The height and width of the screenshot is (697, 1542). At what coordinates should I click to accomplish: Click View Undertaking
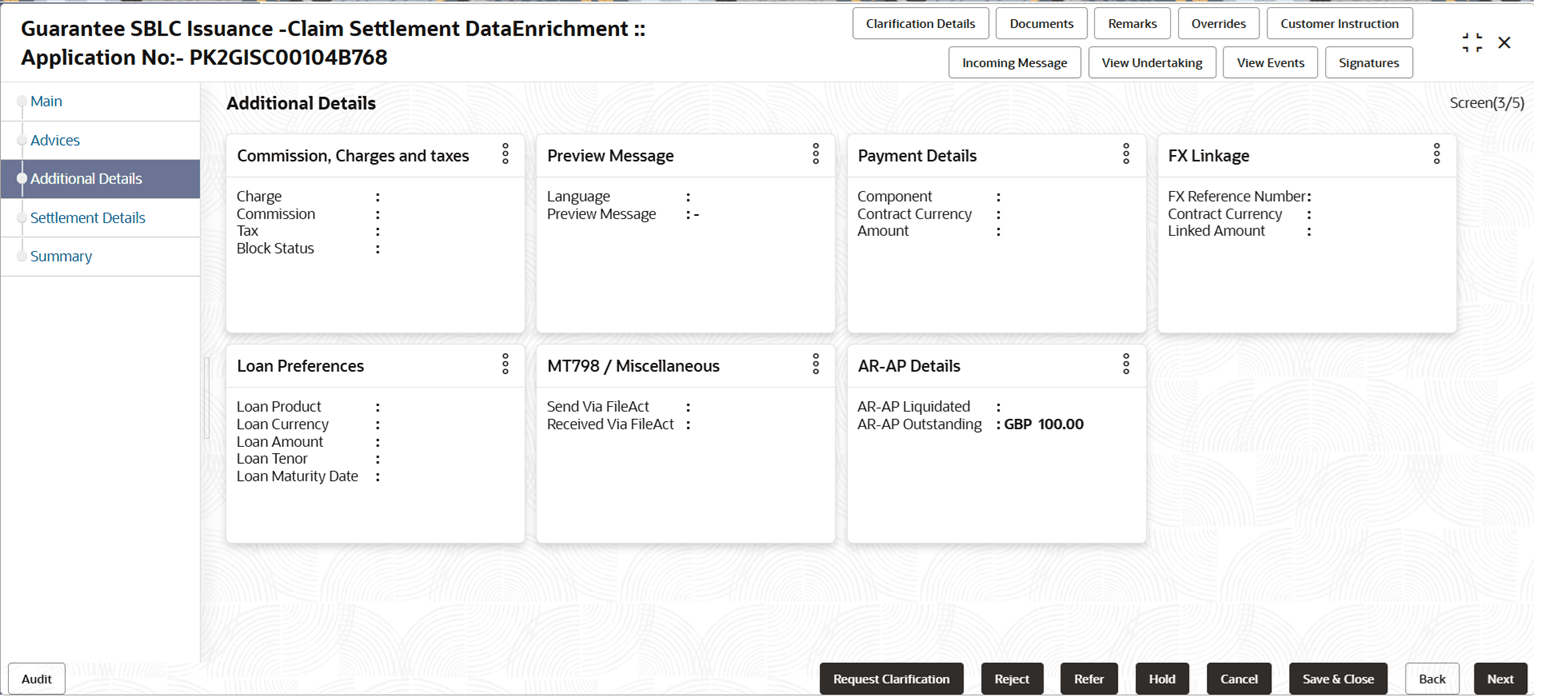[x=1152, y=62]
